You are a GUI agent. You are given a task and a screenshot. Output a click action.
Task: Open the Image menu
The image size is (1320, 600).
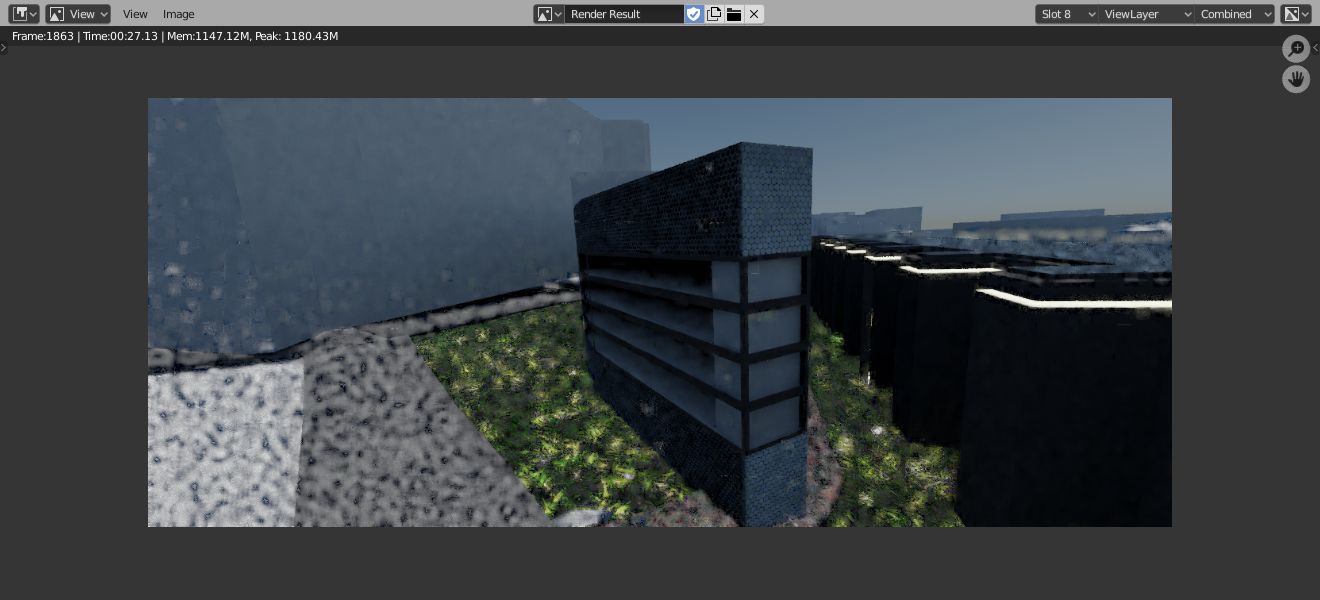179,14
